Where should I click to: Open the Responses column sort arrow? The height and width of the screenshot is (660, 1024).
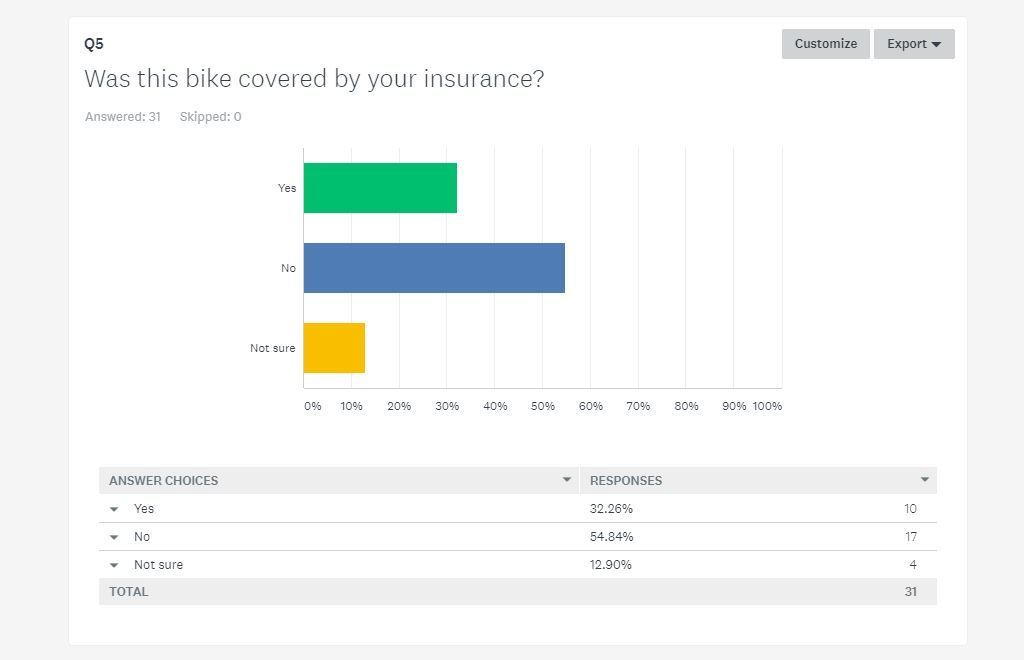(925, 480)
